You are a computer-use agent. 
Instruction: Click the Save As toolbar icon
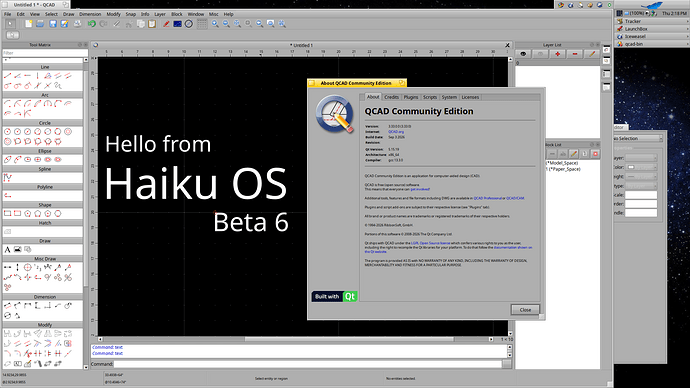[64, 24]
